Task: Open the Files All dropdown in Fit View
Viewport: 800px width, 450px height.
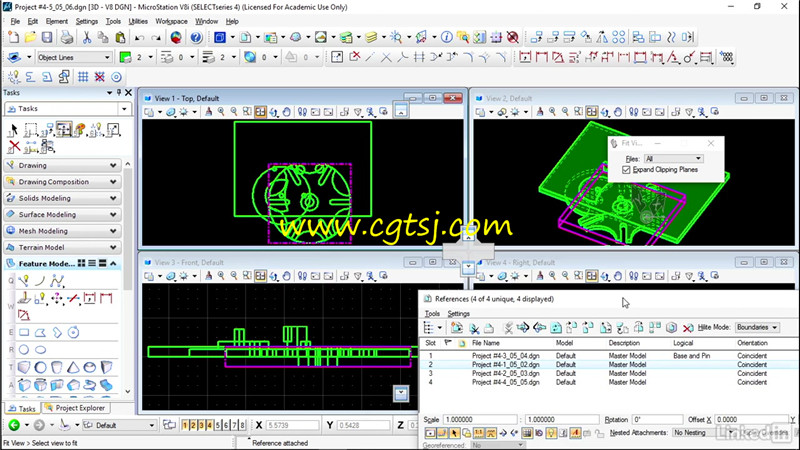Action: click(x=673, y=159)
